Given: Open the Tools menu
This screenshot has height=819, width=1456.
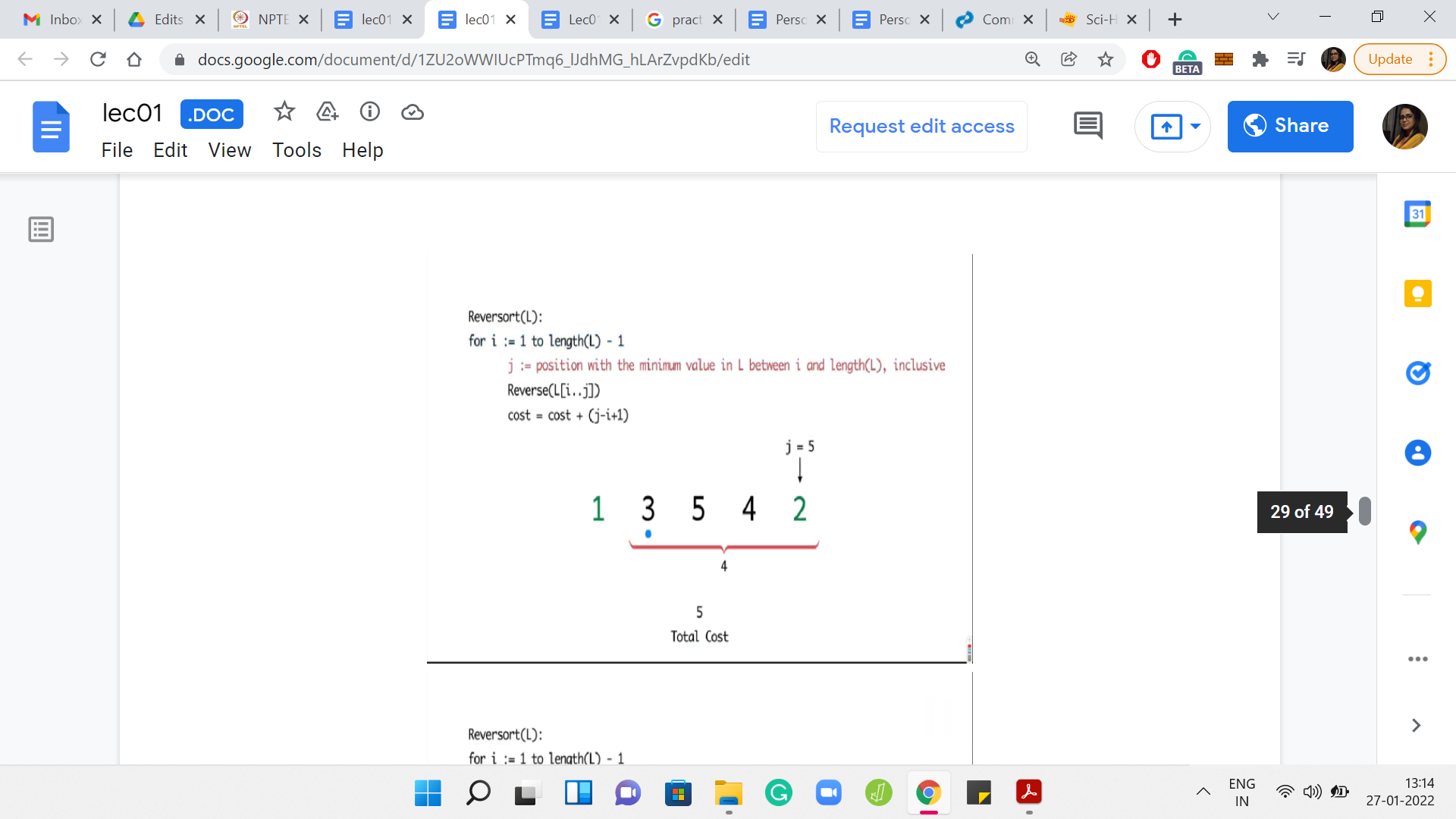Looking at the screenshot, I should pos(297,150).
